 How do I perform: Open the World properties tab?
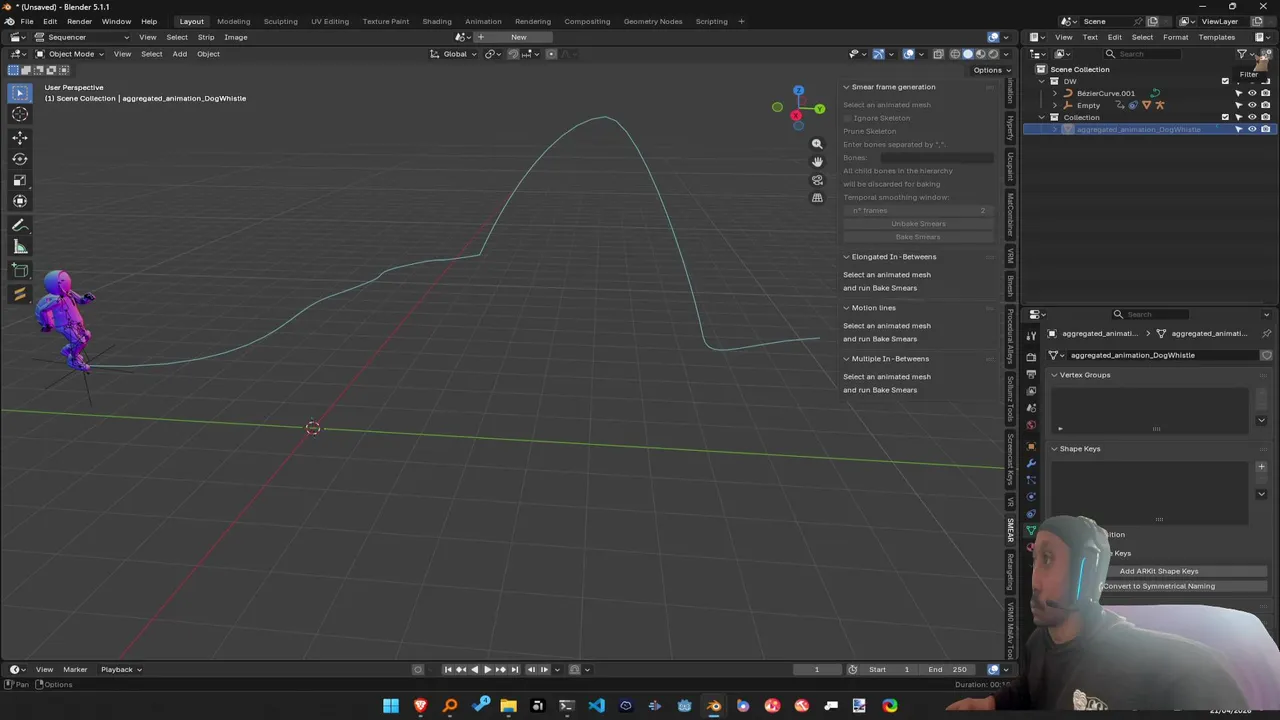(1031, 425)
